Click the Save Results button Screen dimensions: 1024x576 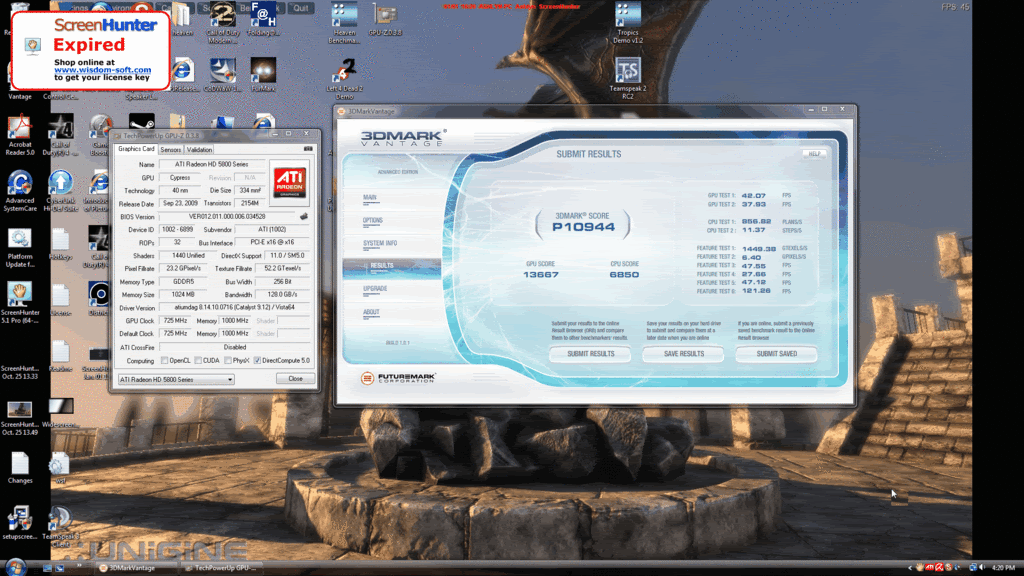(683, 354)
